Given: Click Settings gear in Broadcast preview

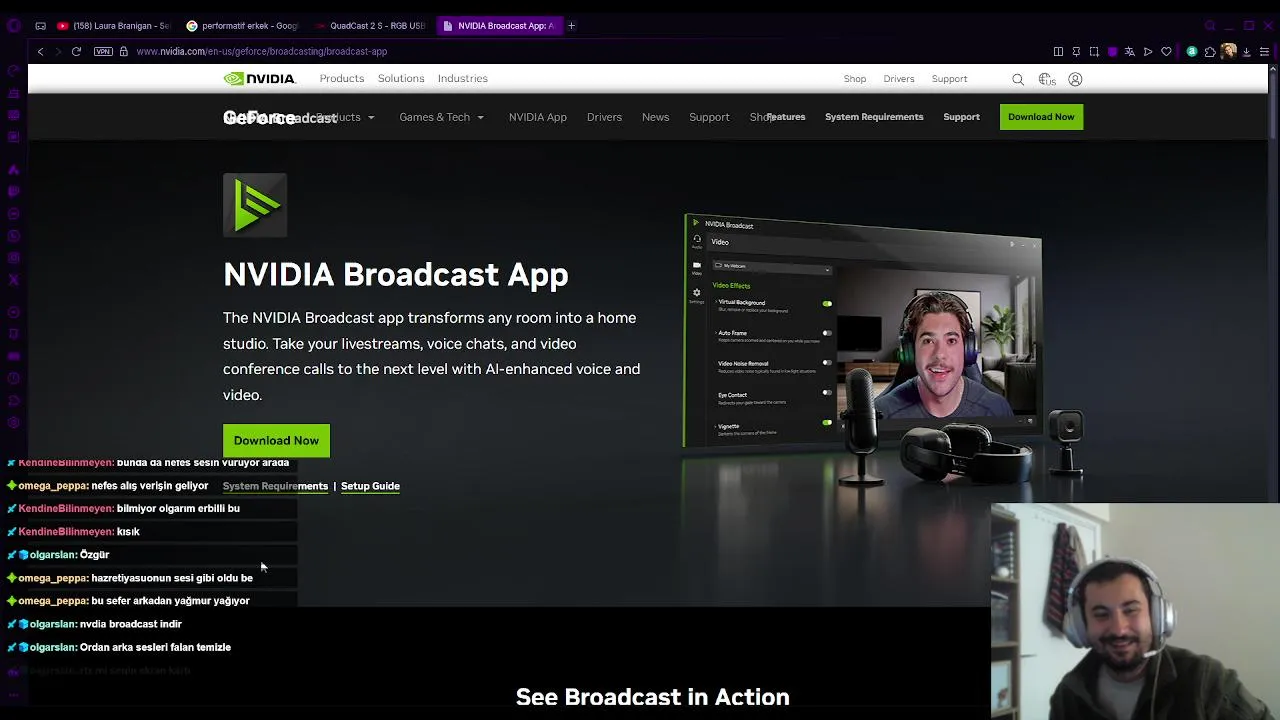Looking at the screenshot, I should pyautogui.click(x=696, y=293).
